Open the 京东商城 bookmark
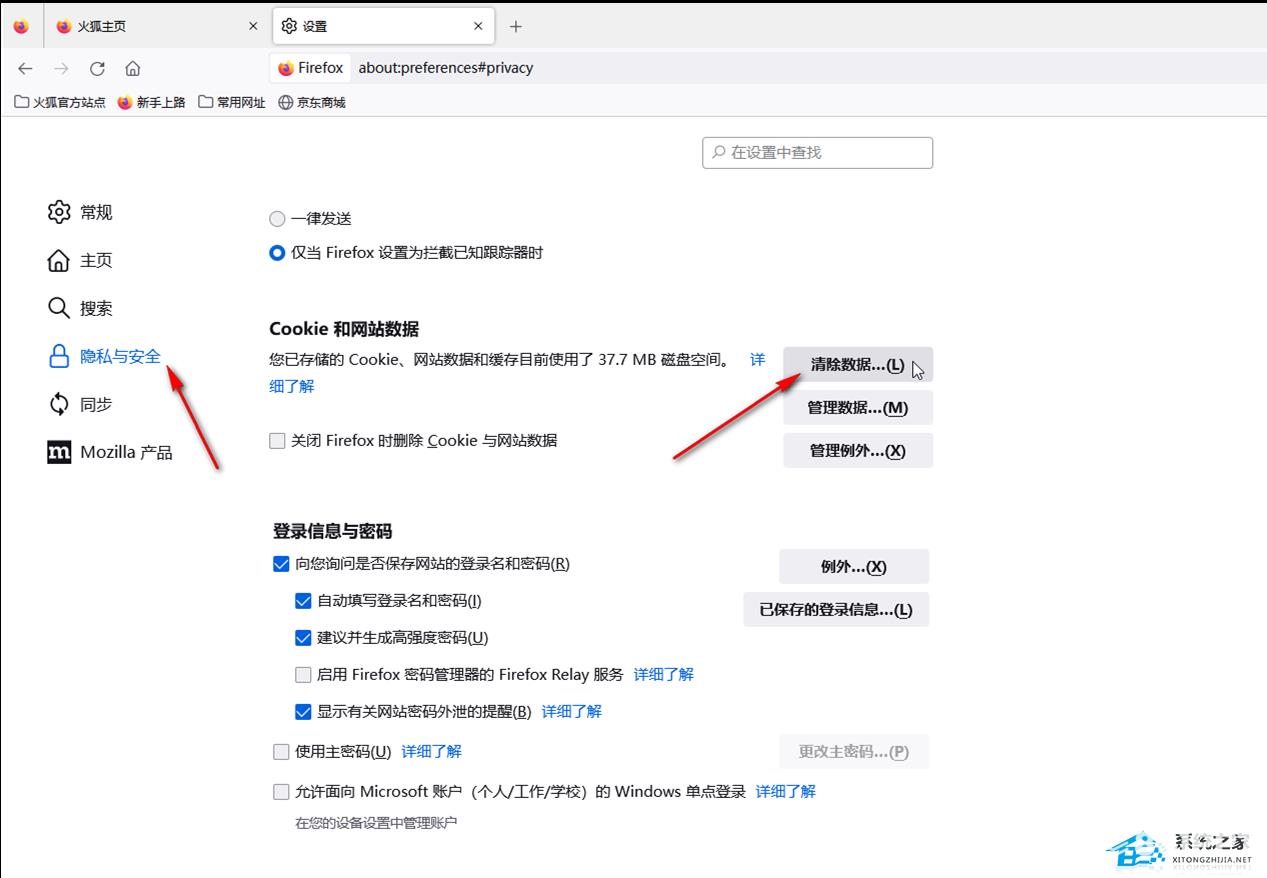The width and height of the screenshot is (1267, 878). [312, 102]
